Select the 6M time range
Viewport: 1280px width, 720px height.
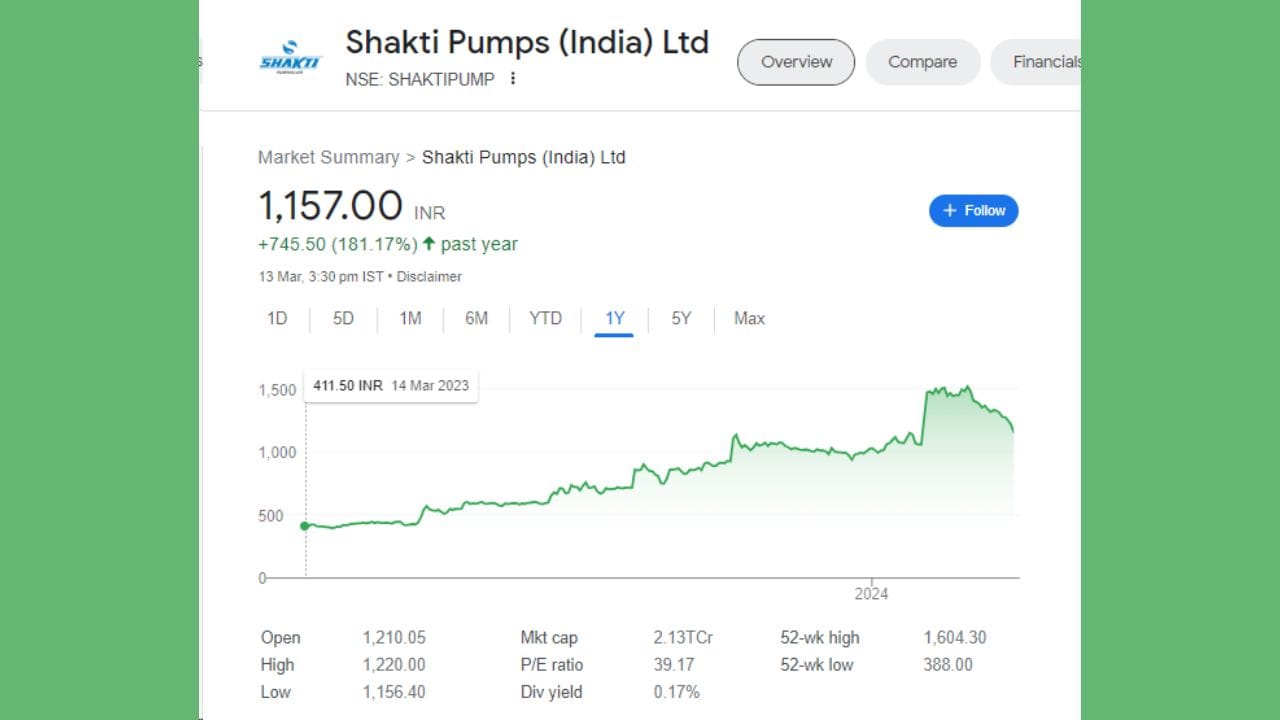[x=476, y=318]
